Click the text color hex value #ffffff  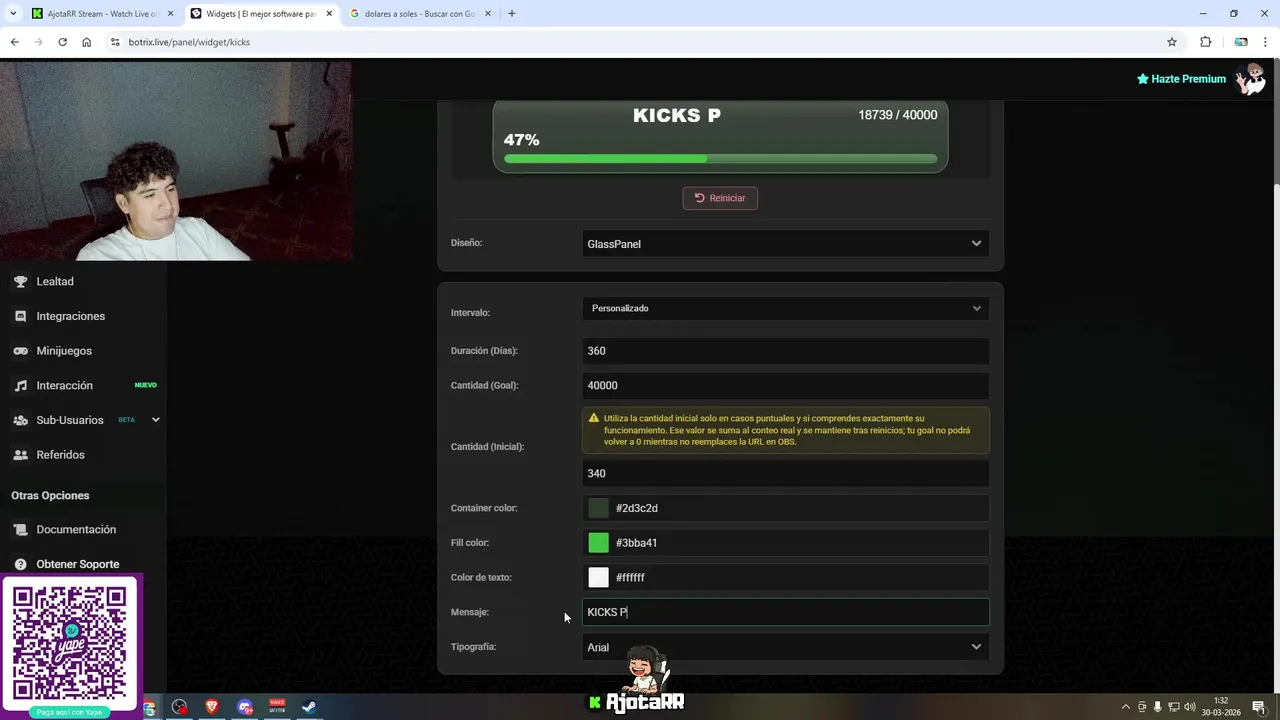tap(630, 577)
